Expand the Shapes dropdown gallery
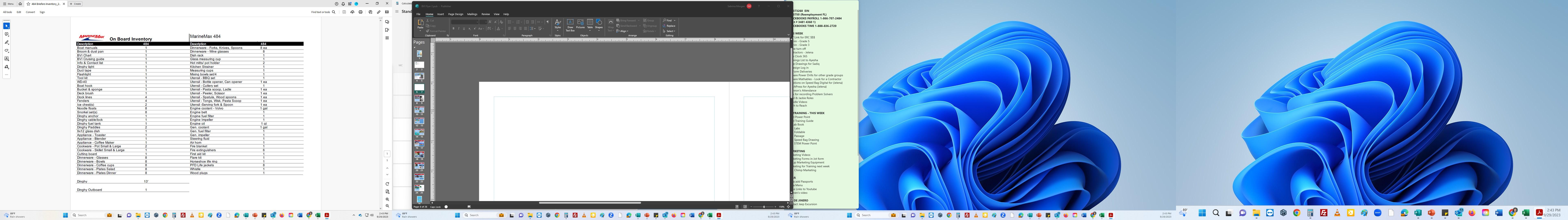 tap(599, 30)
